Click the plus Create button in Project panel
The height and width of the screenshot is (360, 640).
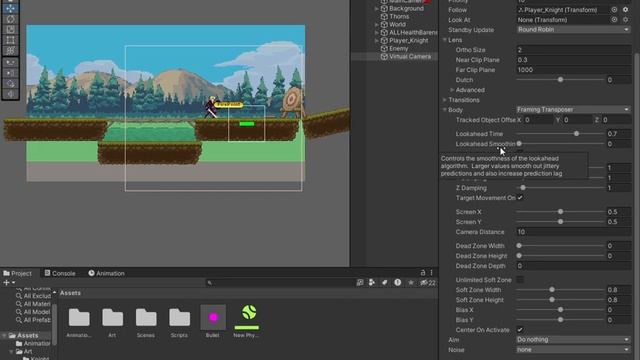tap(9, 282)
